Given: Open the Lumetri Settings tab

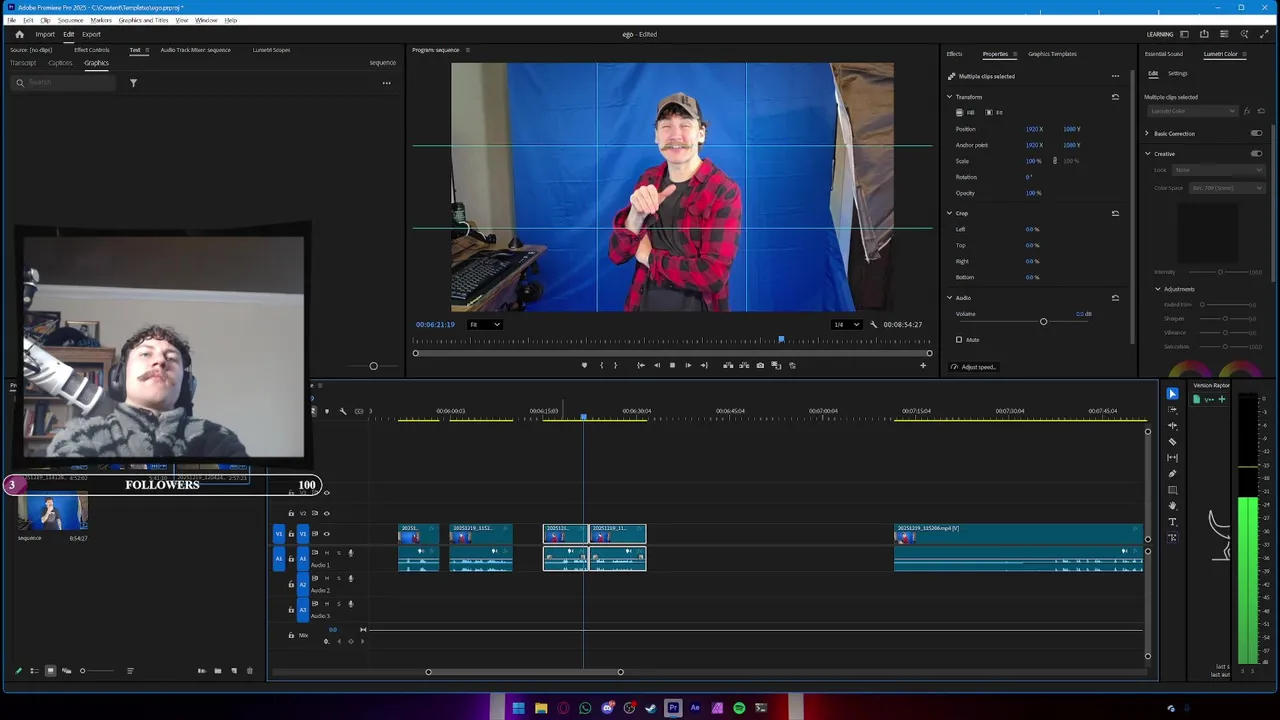Looking at the screenshot, I should coord(1178,73).
